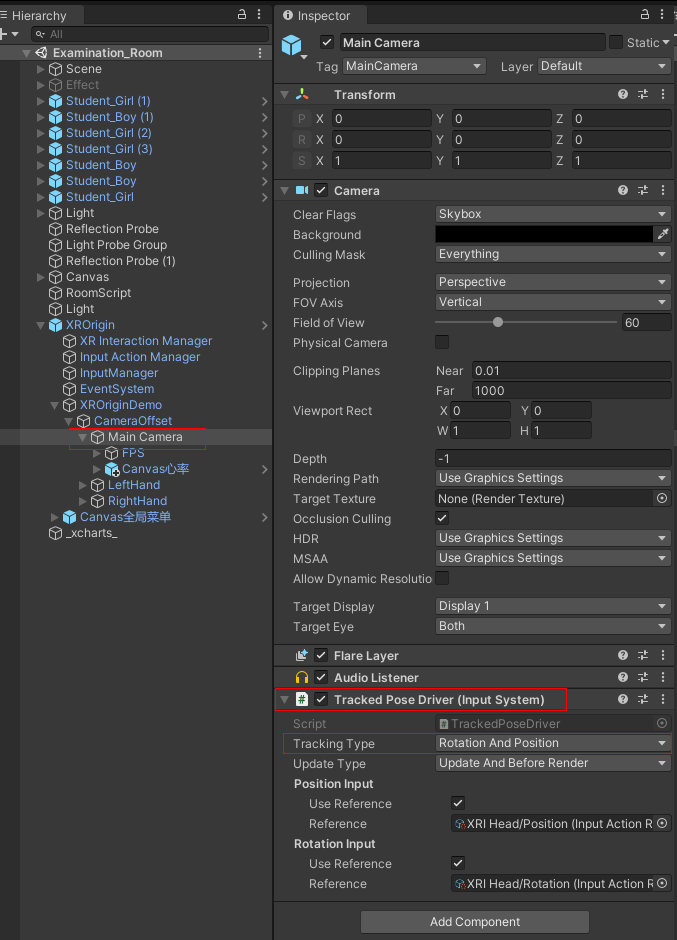Click the Main Camera cube icon

pos(292,46)
